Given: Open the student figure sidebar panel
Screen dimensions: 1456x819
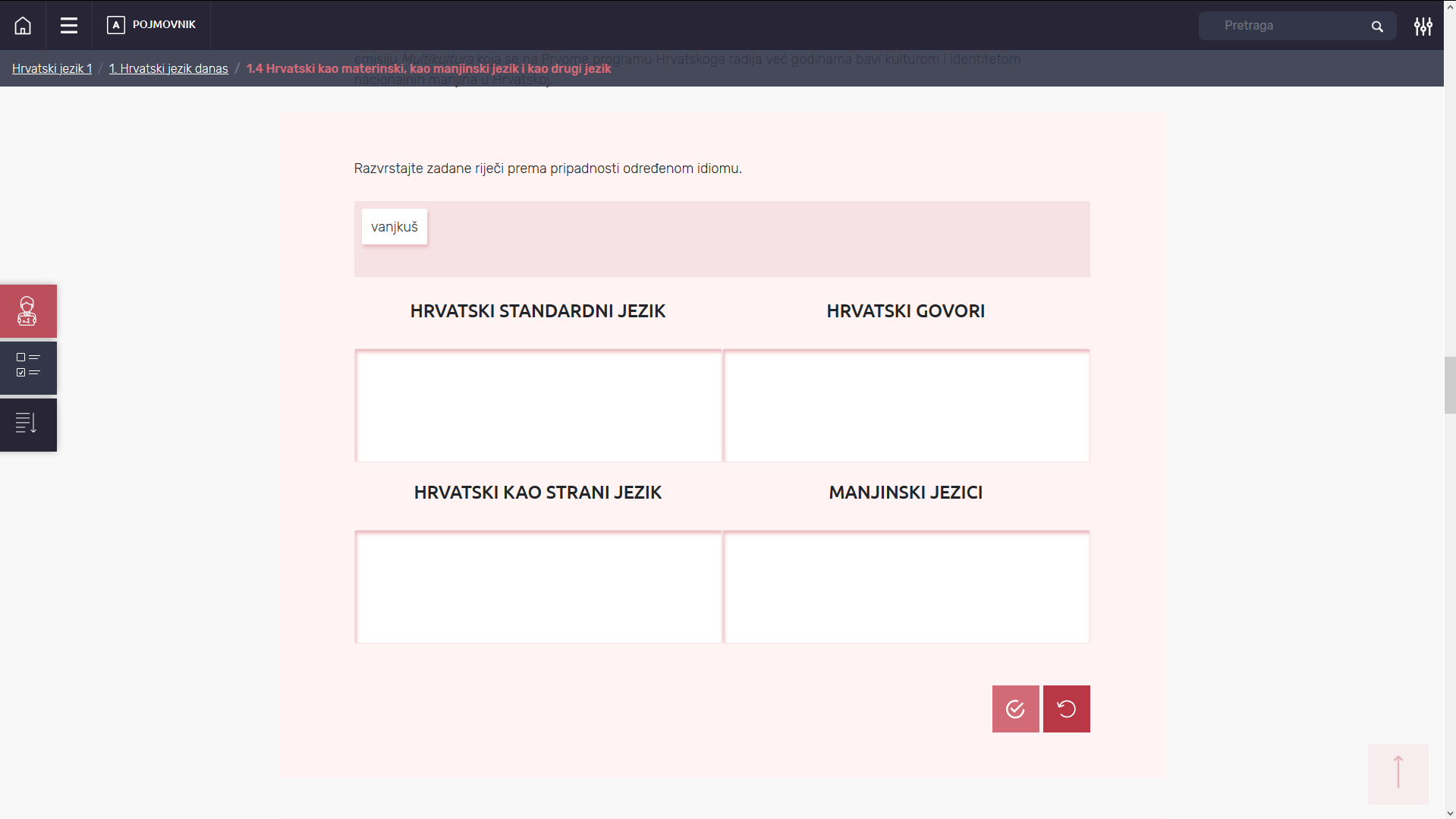Looking at the screenshot, I should (x=28, y=311).
